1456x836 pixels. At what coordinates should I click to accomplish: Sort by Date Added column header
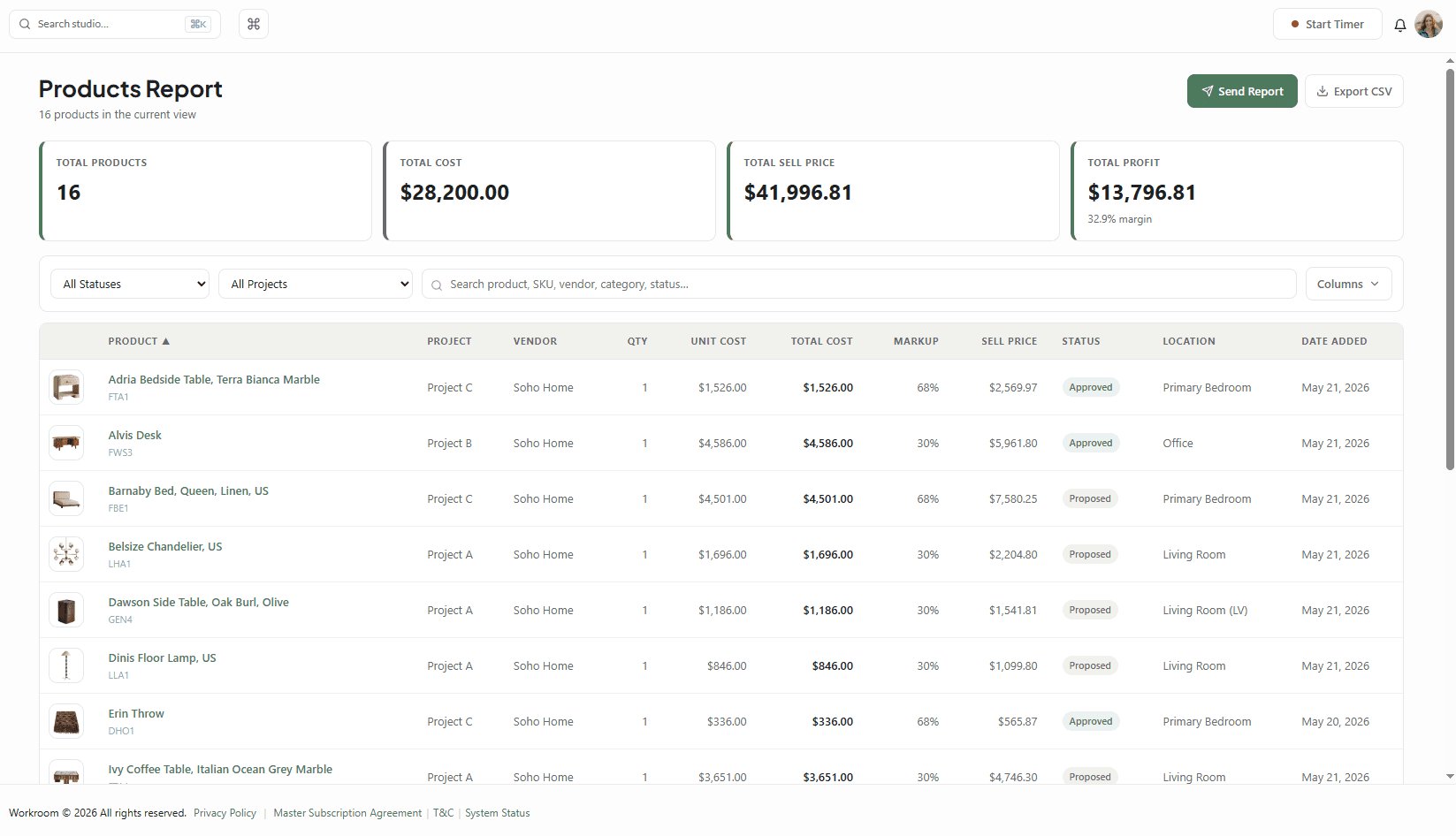tap(1334, 341)
